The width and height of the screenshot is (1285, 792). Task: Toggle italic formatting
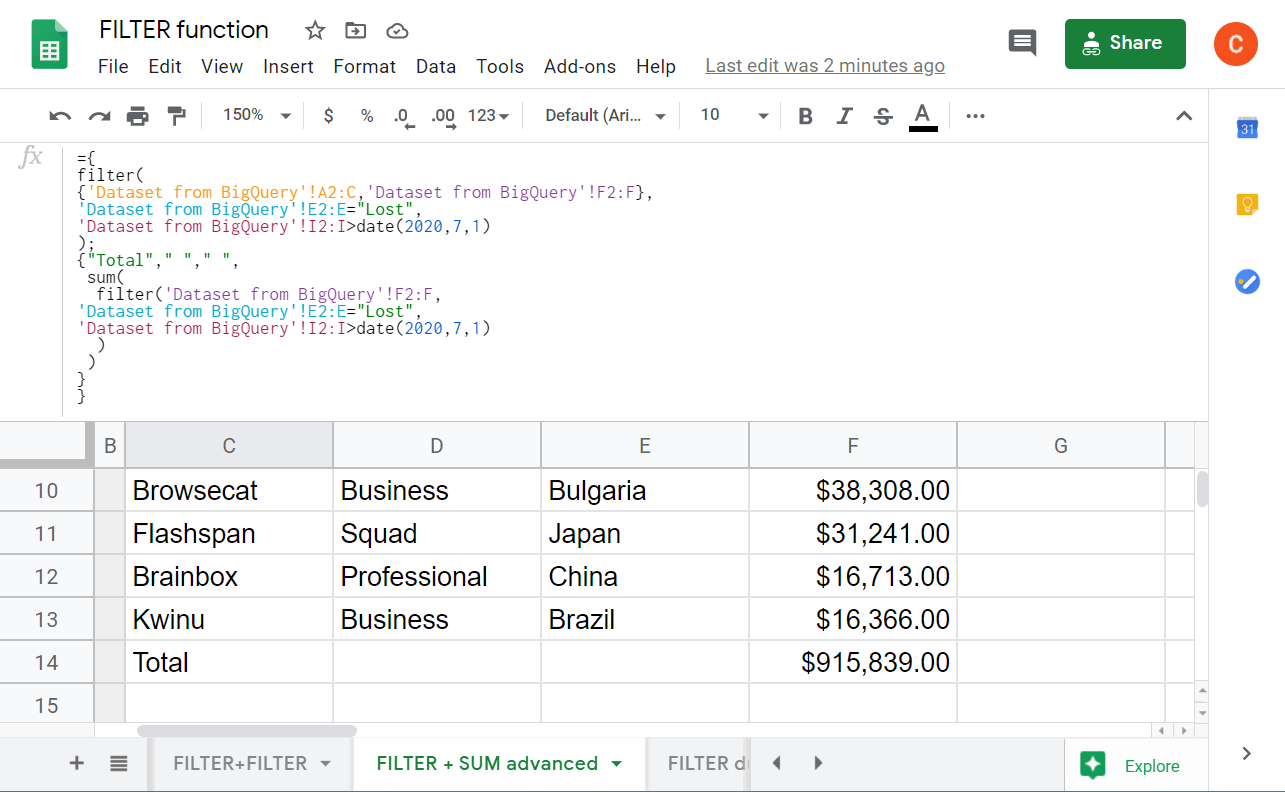(844, 115)
